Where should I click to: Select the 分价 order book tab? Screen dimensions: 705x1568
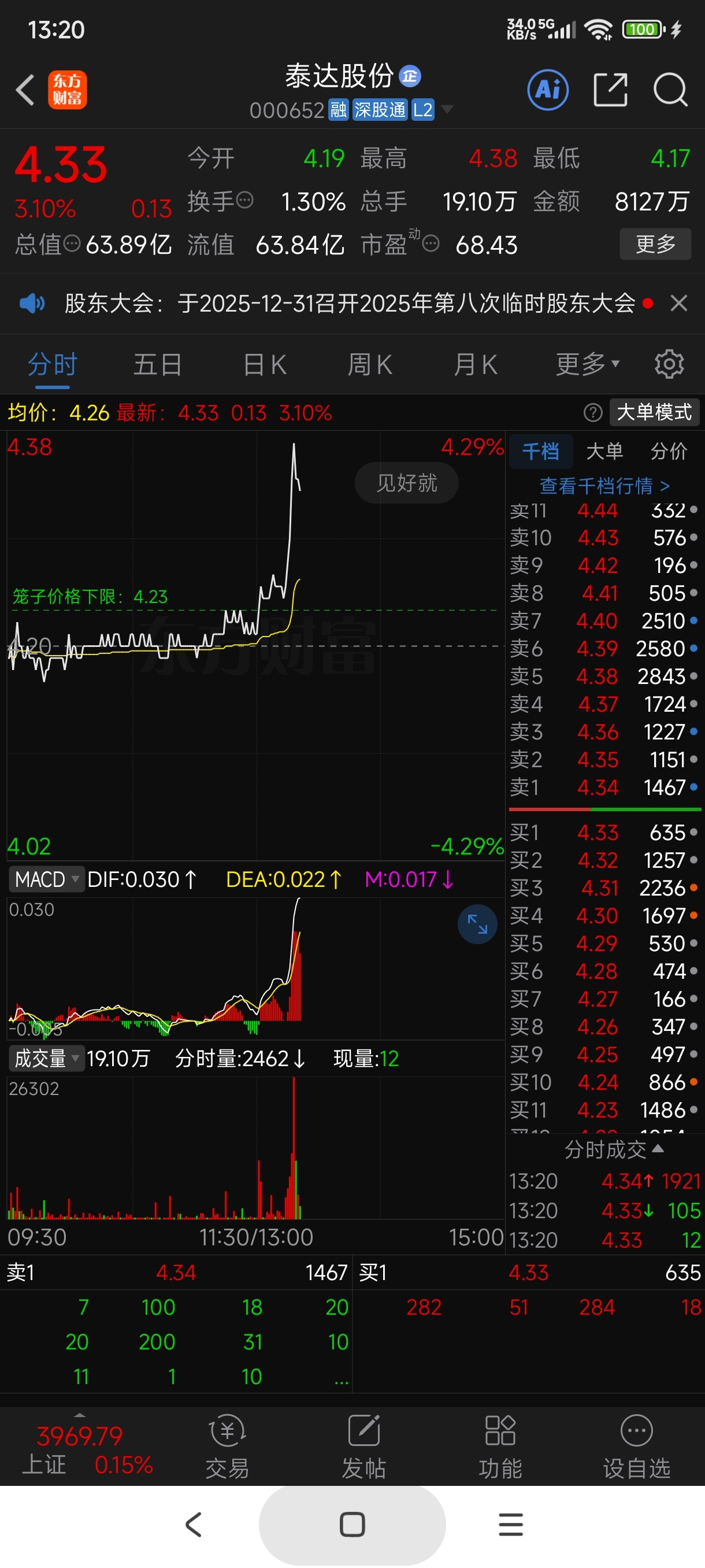[x=669, y=452]
